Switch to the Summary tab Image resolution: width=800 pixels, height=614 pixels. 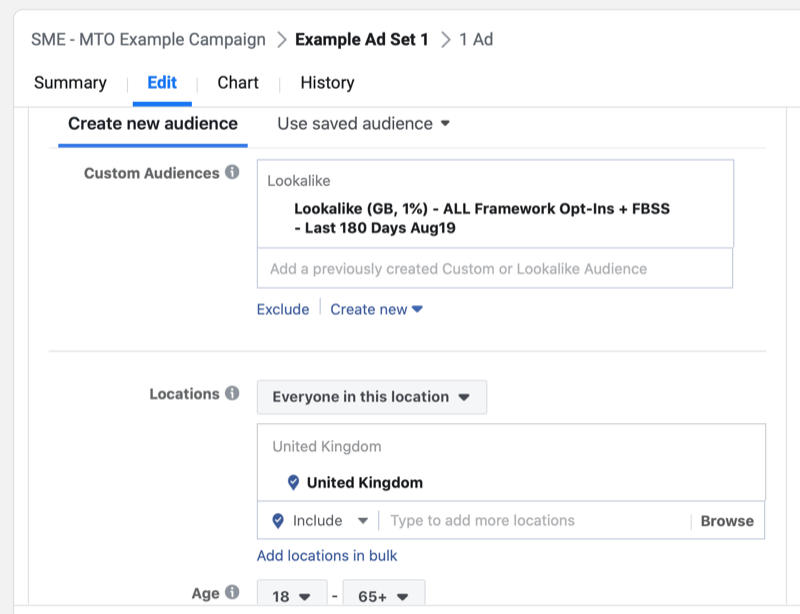71,83
